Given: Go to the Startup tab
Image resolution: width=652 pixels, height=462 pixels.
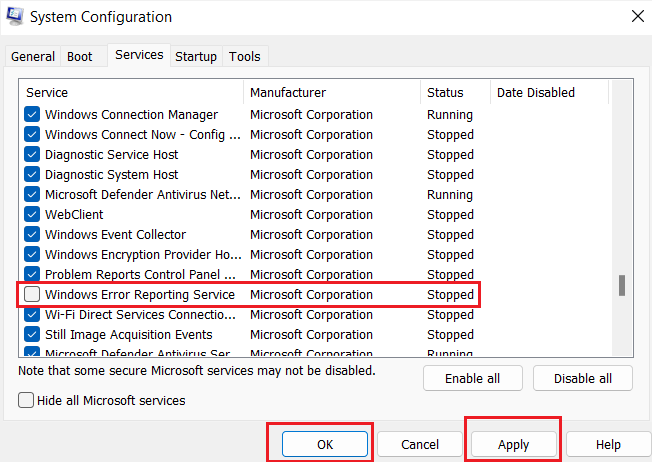Looking at the screenshot, I should 196,56.
